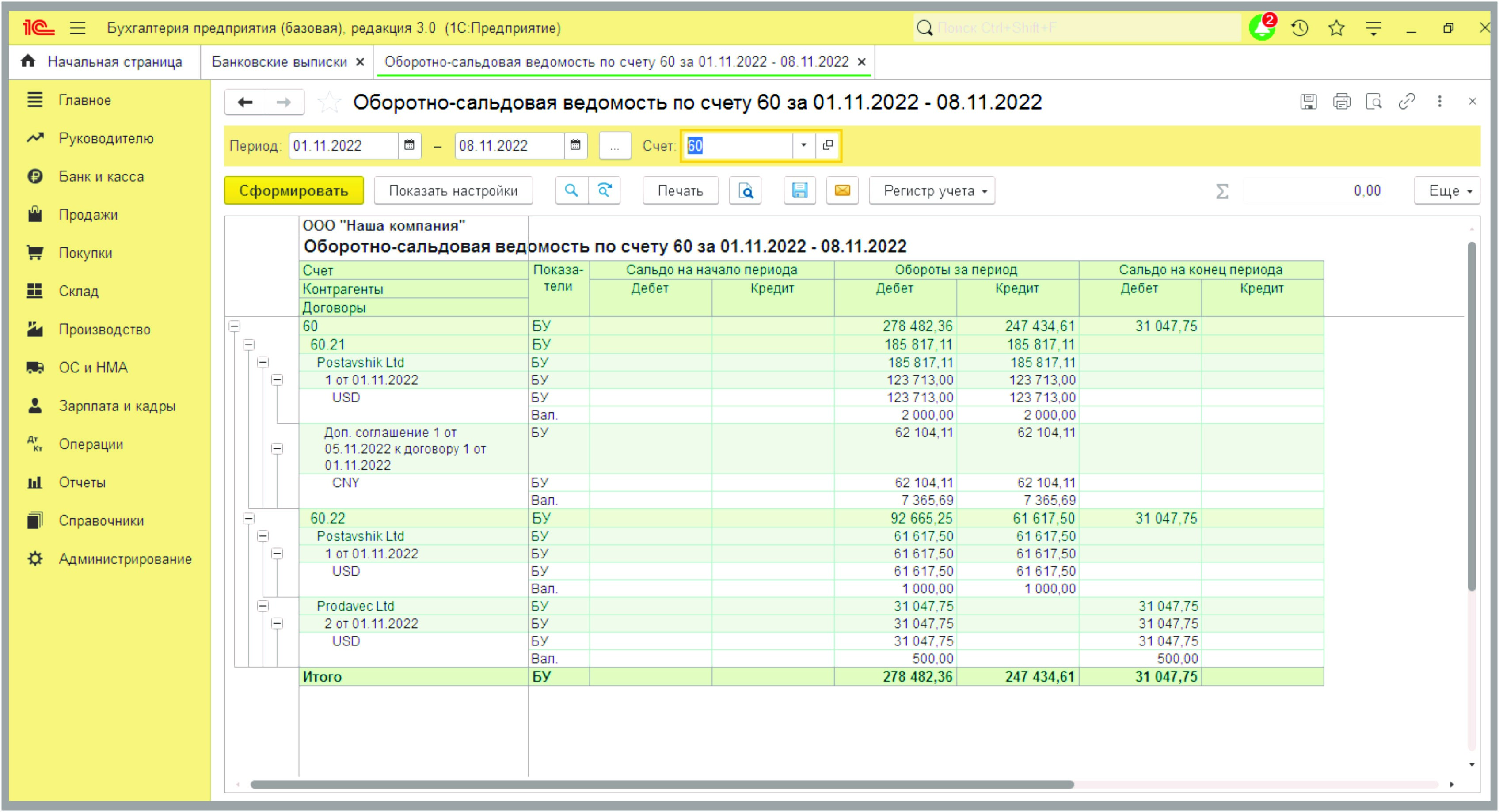Image resolution: width=1499 pixels, height=812 pixels.
Task: Collapse contract 2 от 01.11.2022 group
Action: 278,623
